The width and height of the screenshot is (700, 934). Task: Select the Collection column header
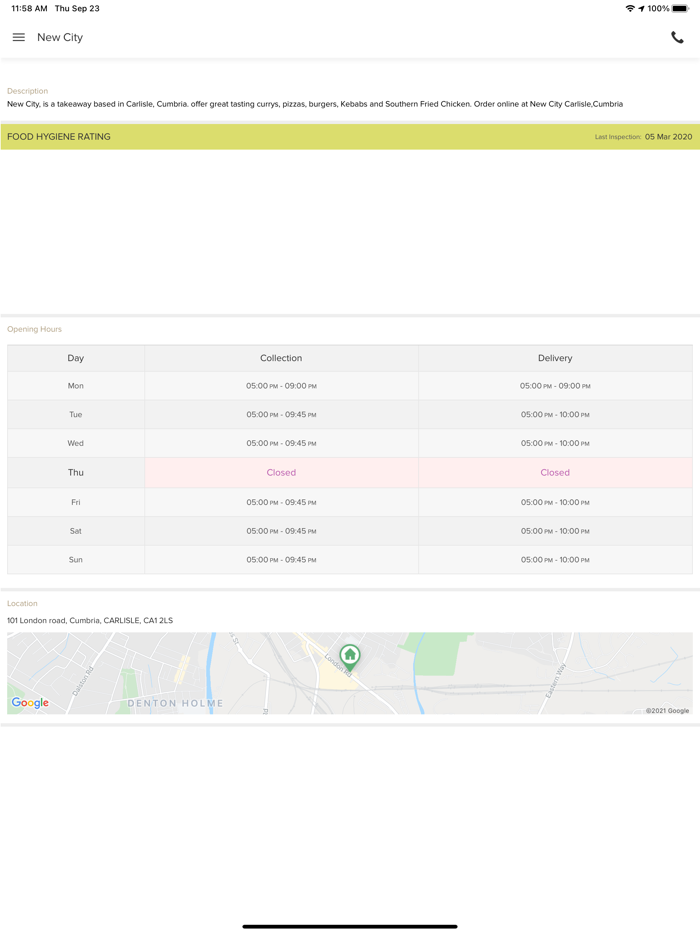[x=281, y=358]
